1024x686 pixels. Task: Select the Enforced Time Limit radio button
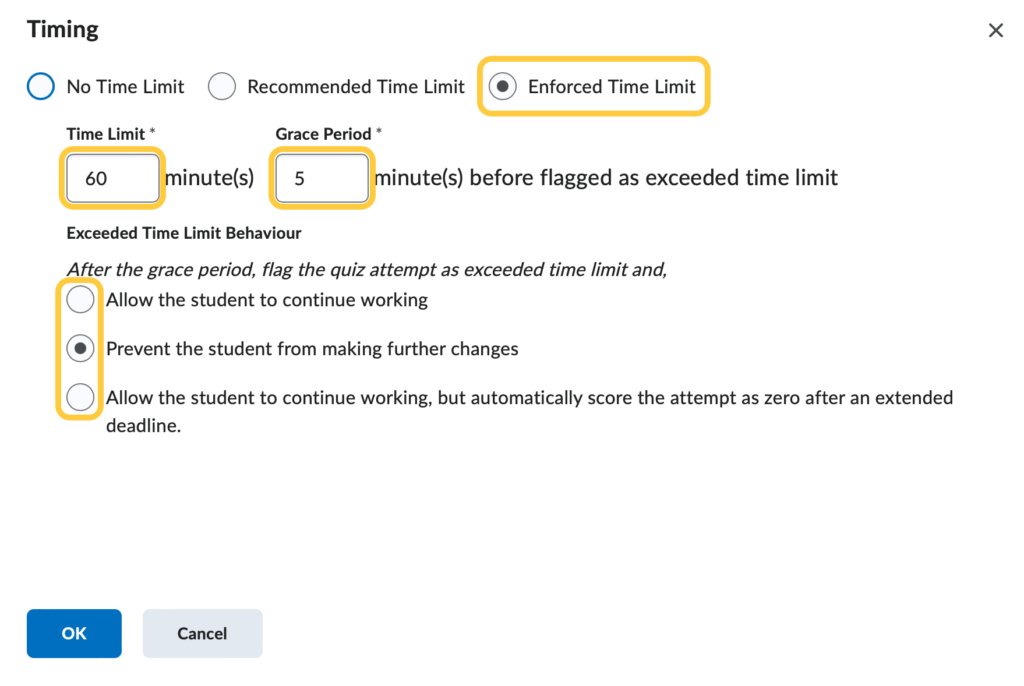503,87
